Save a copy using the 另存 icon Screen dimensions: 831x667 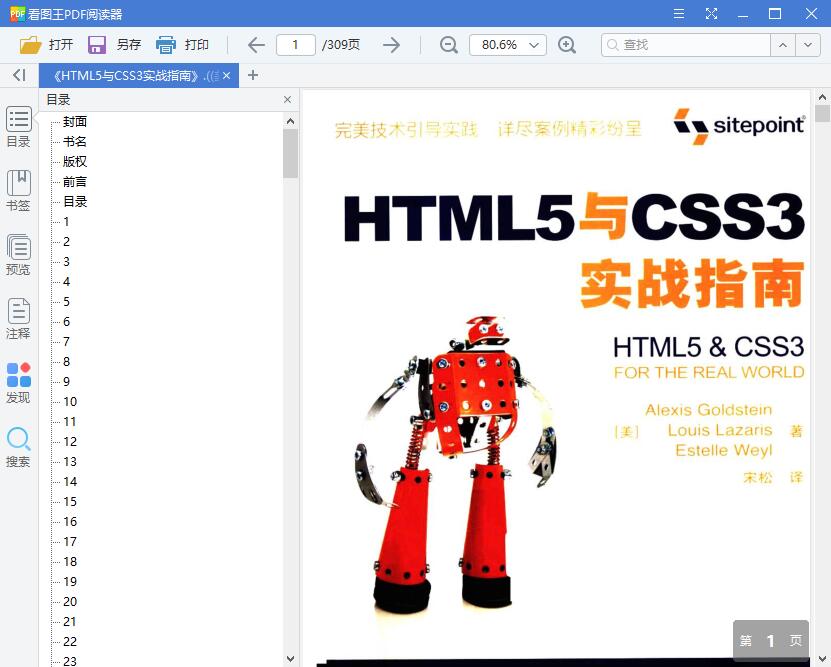click(96, 45)
